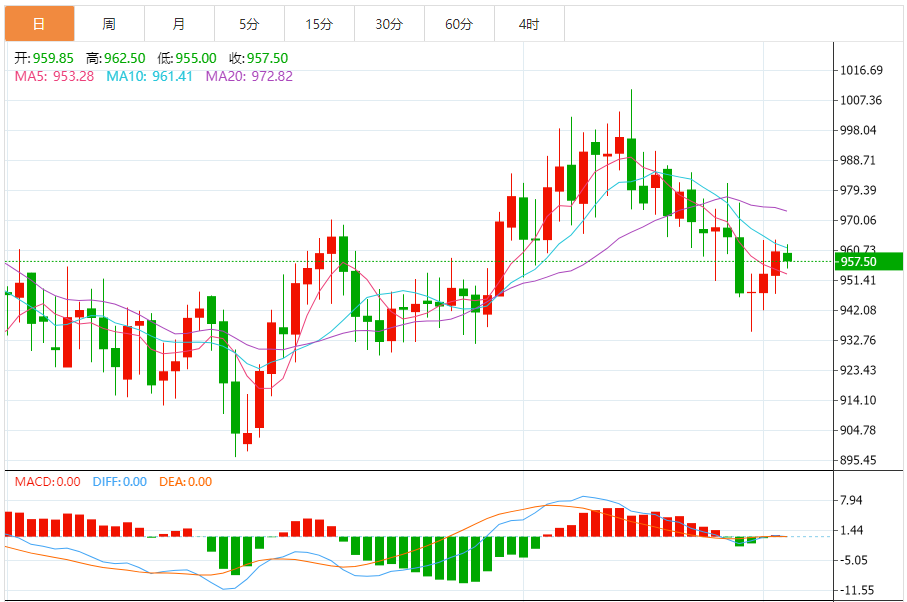Click the 942.08 price axis label
The height and width of the screenshot is (602, 907).
(858, 311)
